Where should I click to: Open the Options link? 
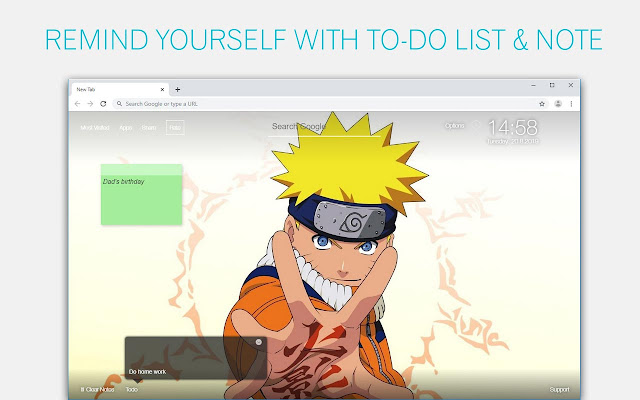tap(455, 126)
